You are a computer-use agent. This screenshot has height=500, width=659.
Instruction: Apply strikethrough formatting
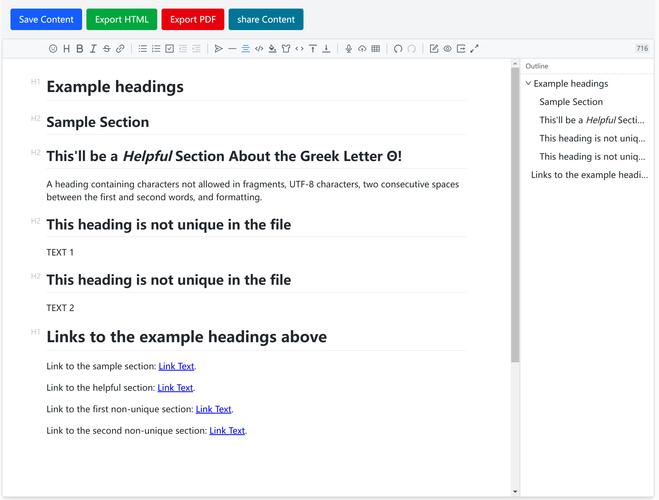[x=106, y=48]
